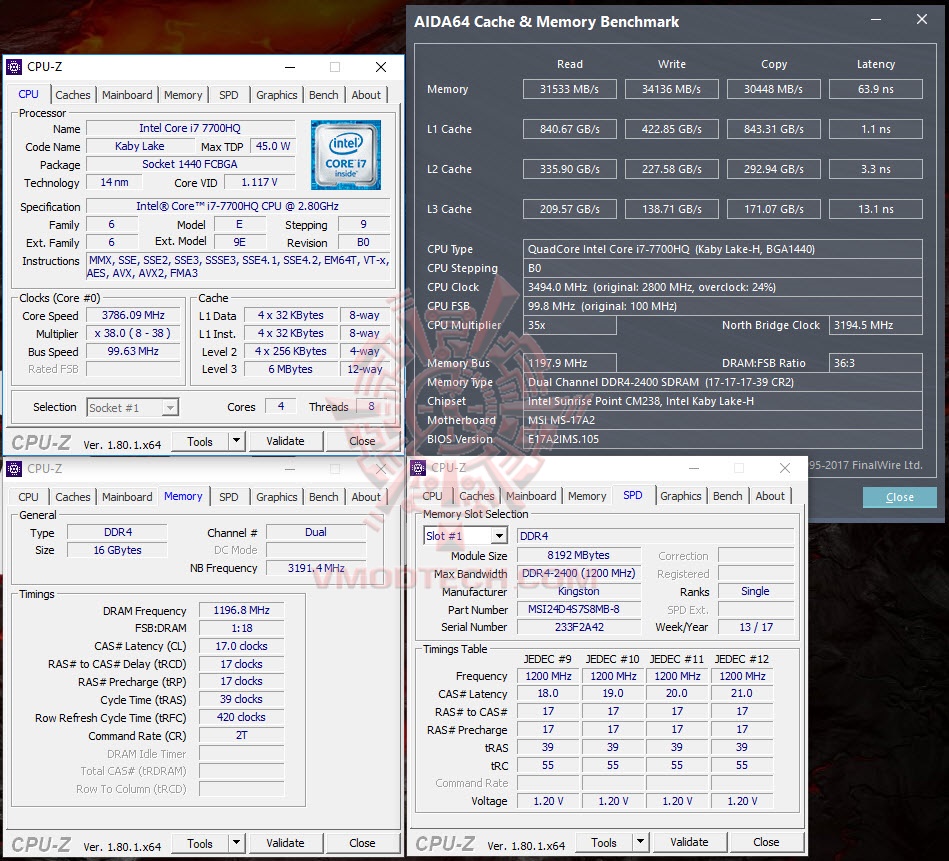Screen dimensions: 949x861
Task: Click Tools button in top CPU-Z window
Action: point(200,441)
